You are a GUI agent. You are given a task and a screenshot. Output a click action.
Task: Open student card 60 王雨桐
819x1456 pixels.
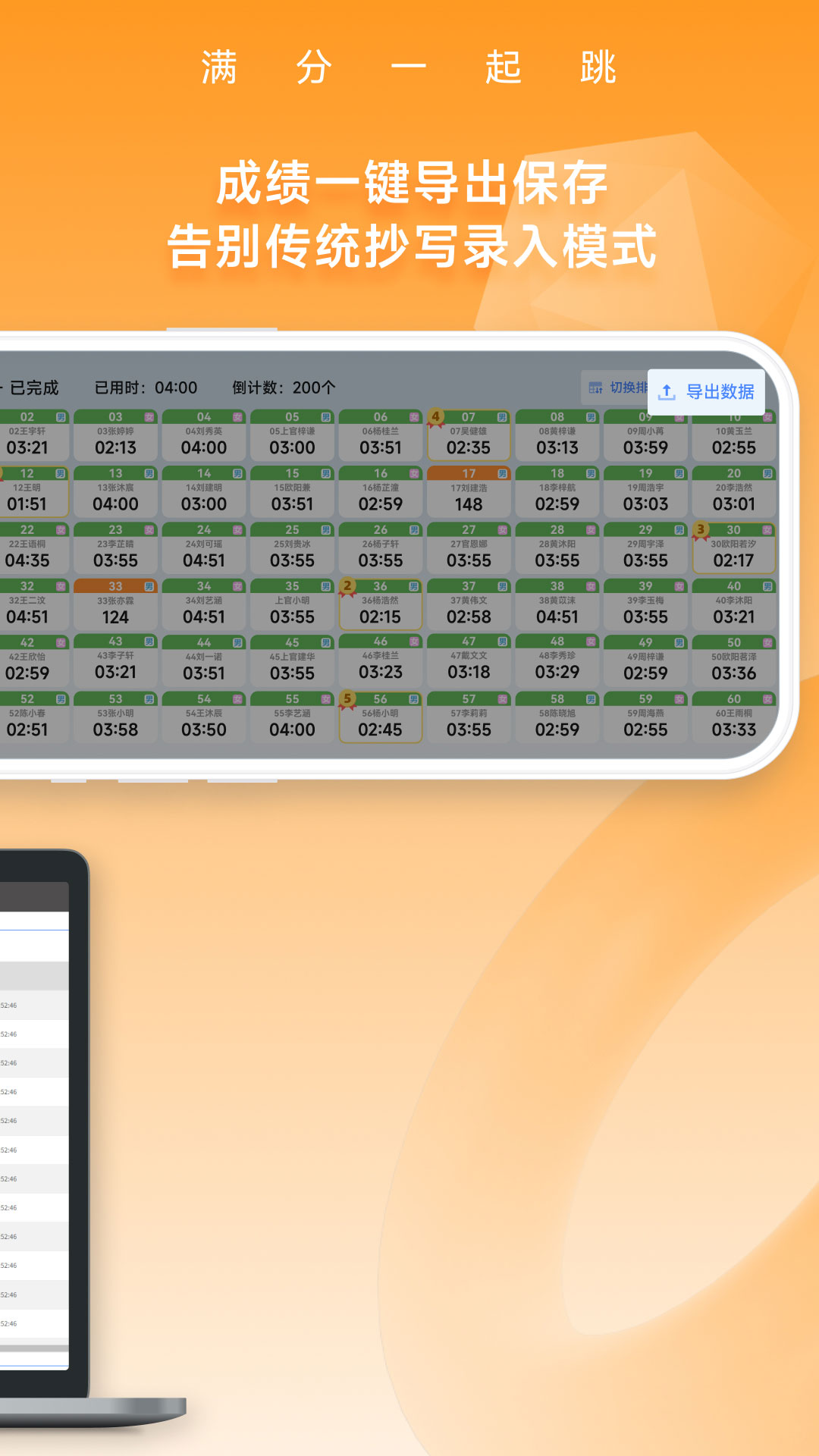click(x=733, y=717)
